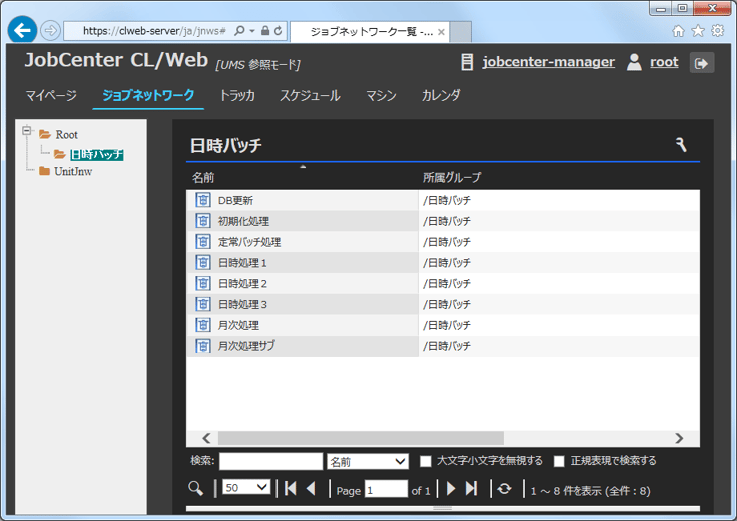
Task: Click the horizontal scrollbar thumb
Action: click(361, 438)
